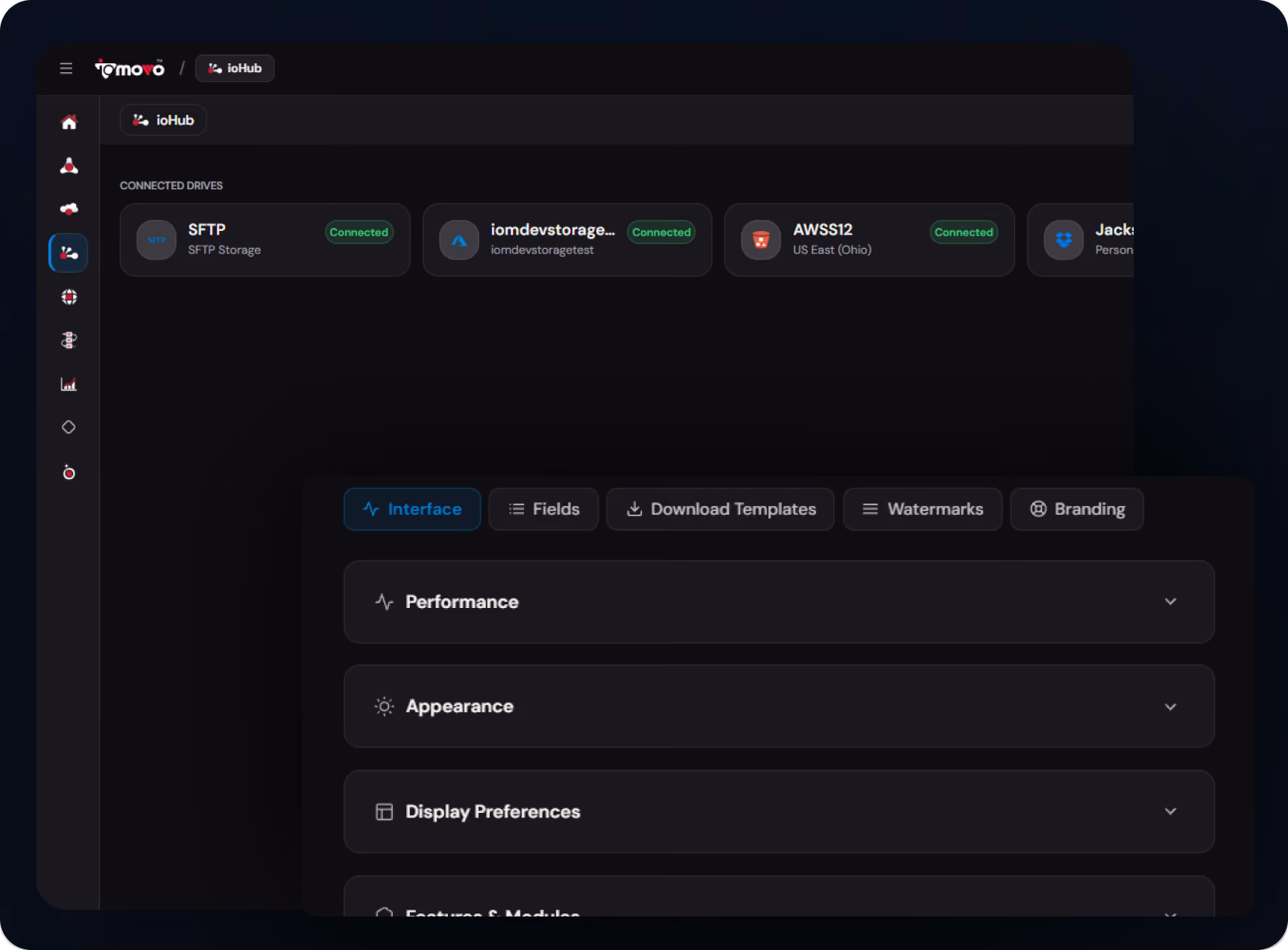1288x950 pixels.
Task: Click the iomdevstorage Connected status badge
Action: (x=661, y=232)
